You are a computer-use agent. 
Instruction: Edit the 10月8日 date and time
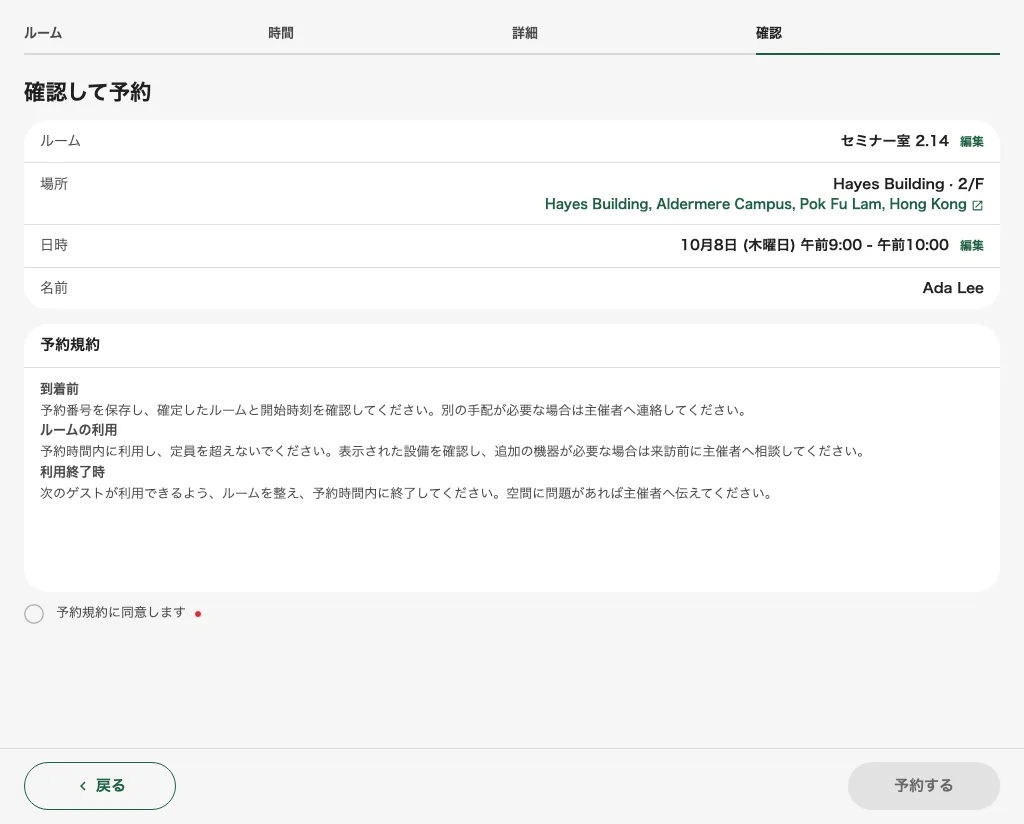tap(972, 246)
